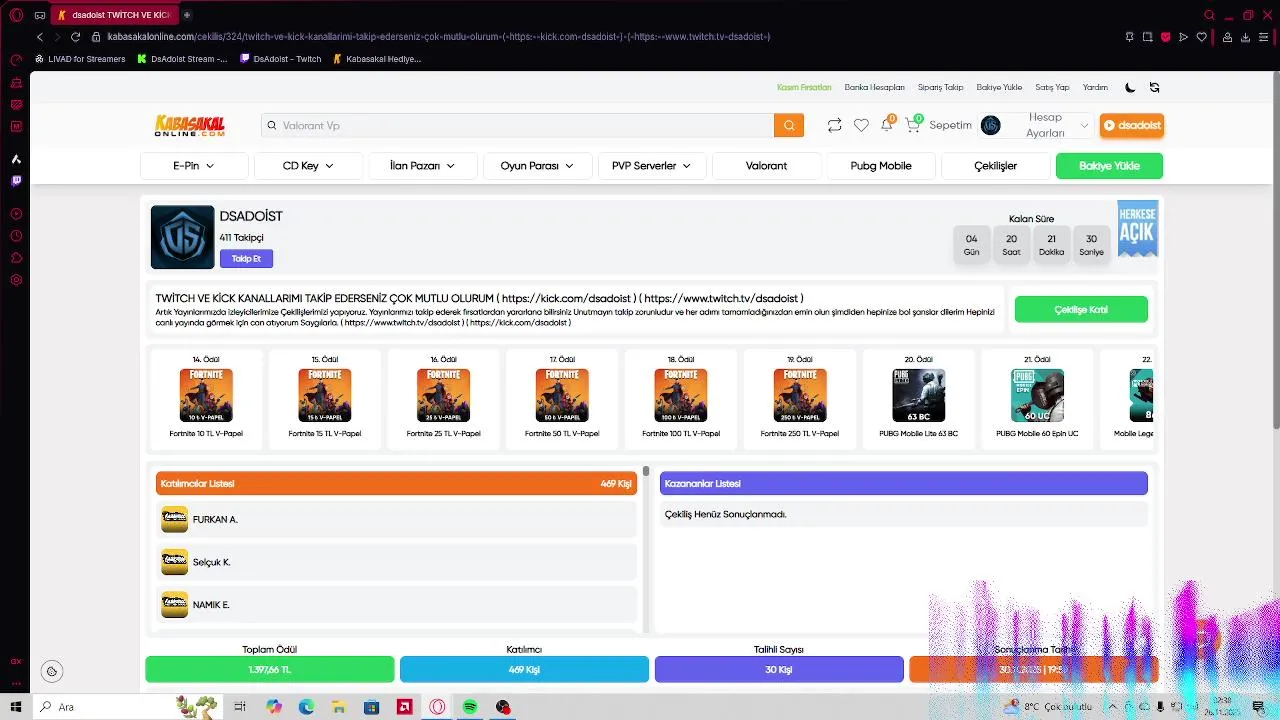1280x720 pixels.
Task: Open Spotify from the taskbar
Action: pyautogui.click(x=470, y=707)
